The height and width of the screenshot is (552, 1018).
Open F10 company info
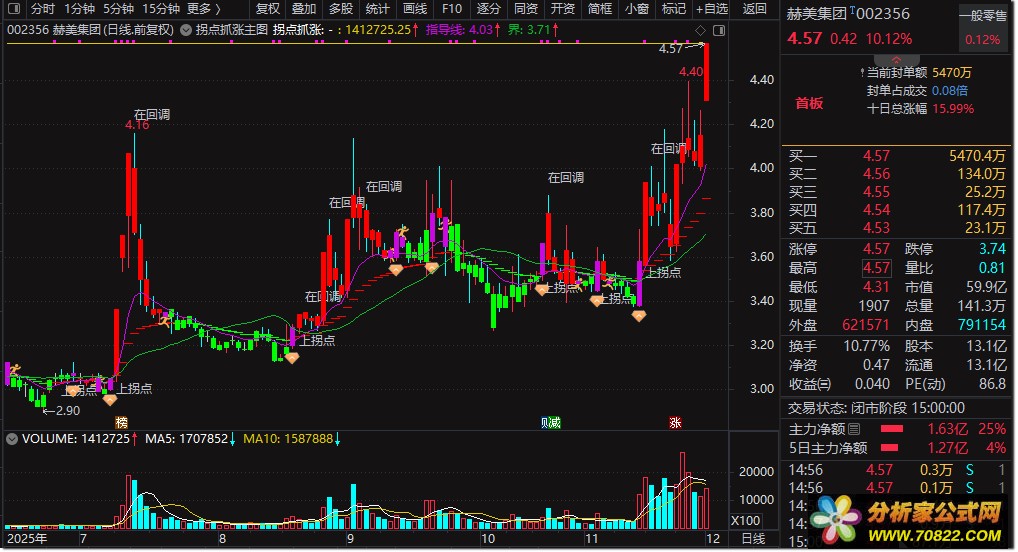(452, 8)
